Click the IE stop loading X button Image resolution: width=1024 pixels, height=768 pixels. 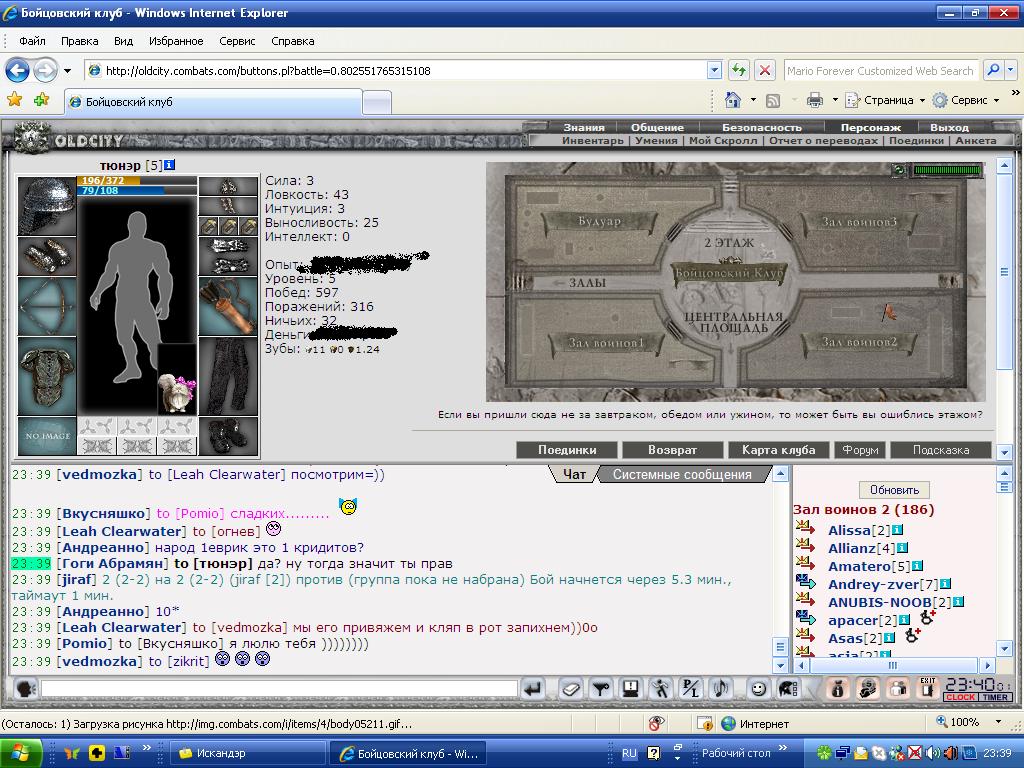click(x=765, y=71)
